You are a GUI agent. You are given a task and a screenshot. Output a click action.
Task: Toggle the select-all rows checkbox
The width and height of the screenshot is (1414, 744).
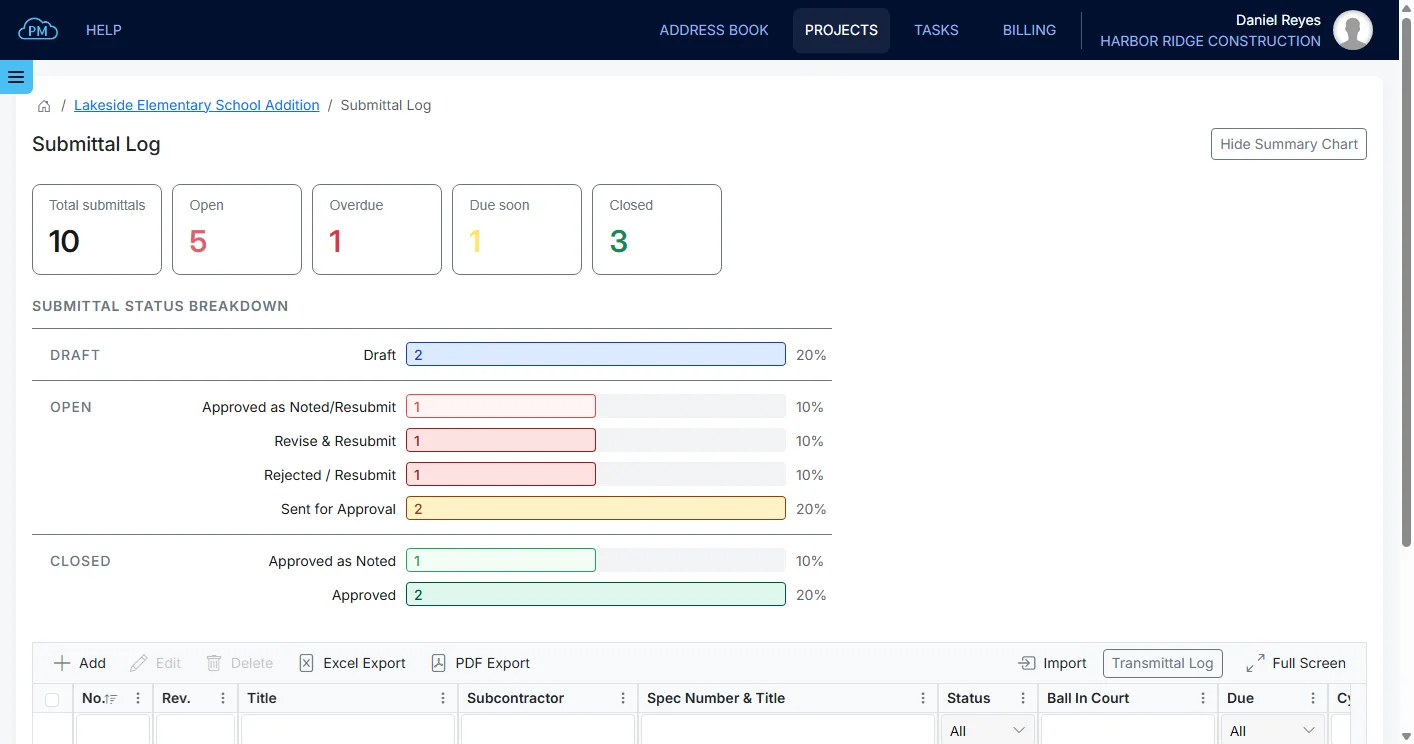point(52,700)
